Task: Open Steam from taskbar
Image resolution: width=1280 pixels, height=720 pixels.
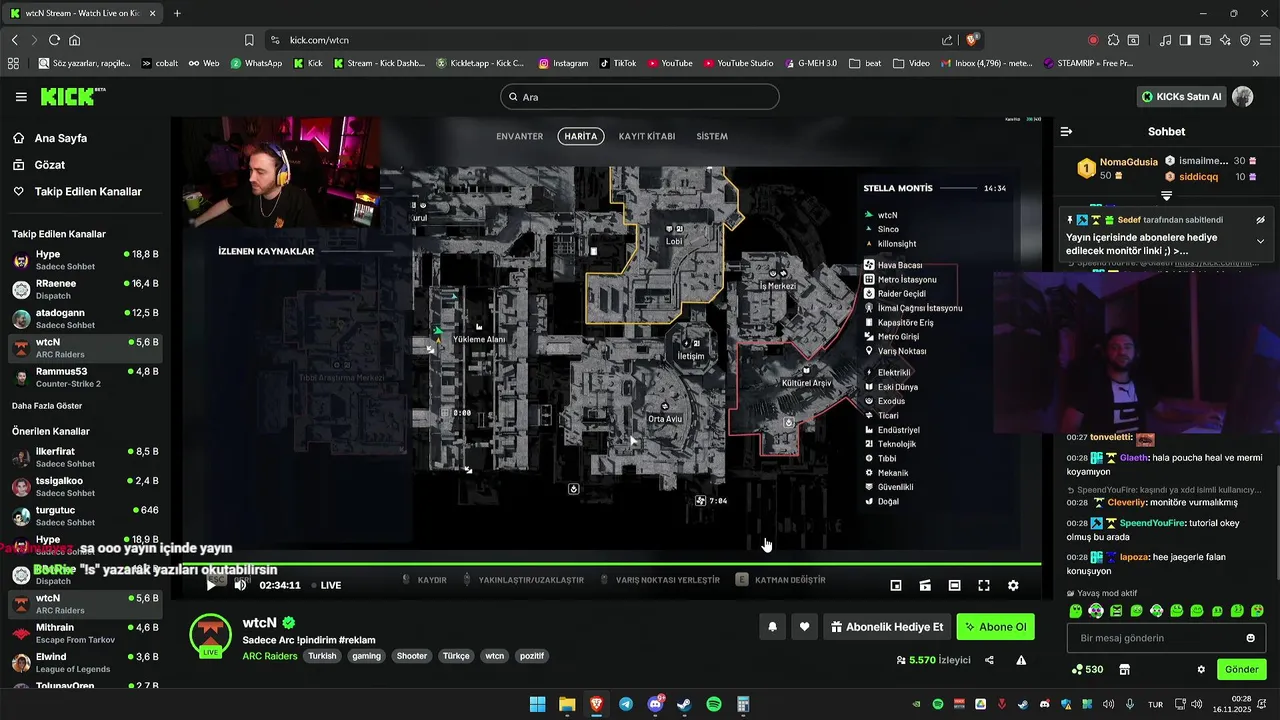Action: pos(684,704)
